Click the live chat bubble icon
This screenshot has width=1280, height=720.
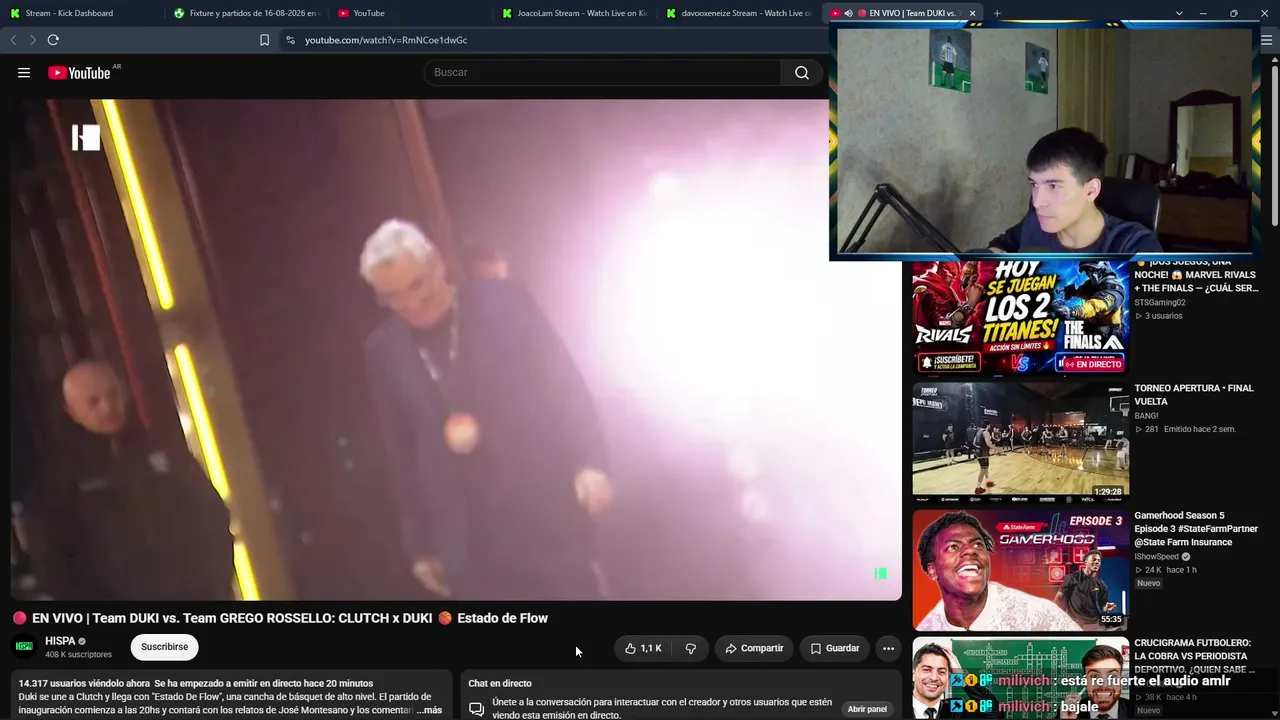coord(477,709)
